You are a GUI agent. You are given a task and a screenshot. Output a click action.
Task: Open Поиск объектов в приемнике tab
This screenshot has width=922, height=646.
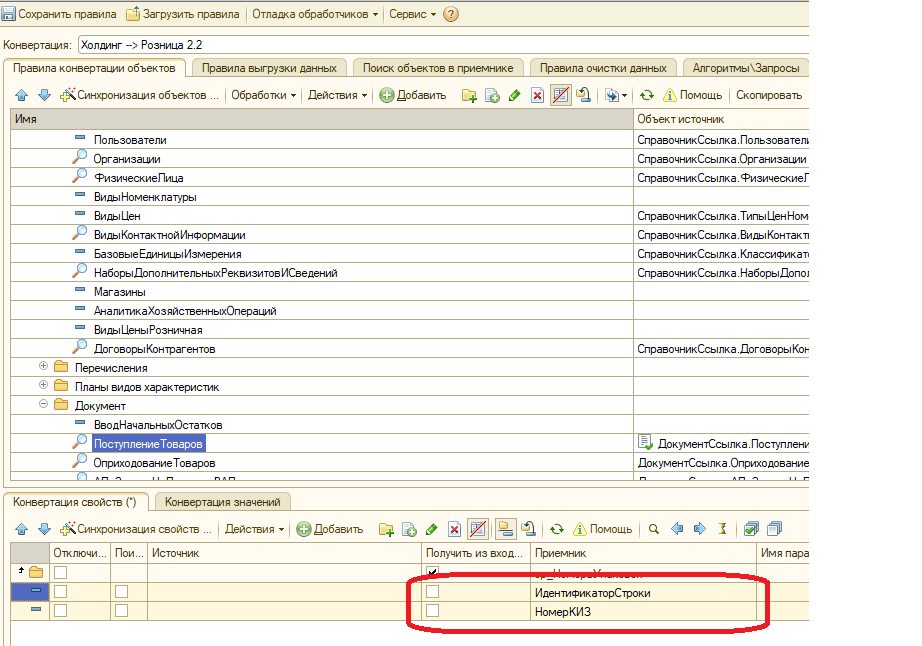coord(438,68)
